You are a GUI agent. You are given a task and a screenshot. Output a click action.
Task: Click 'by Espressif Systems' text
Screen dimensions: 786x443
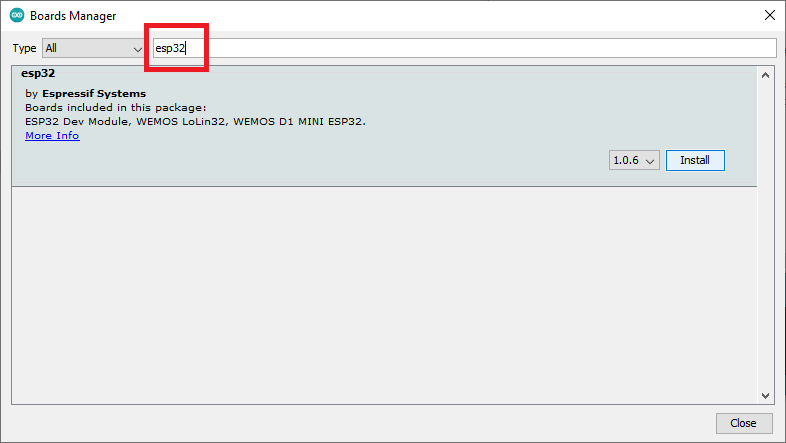86,94
